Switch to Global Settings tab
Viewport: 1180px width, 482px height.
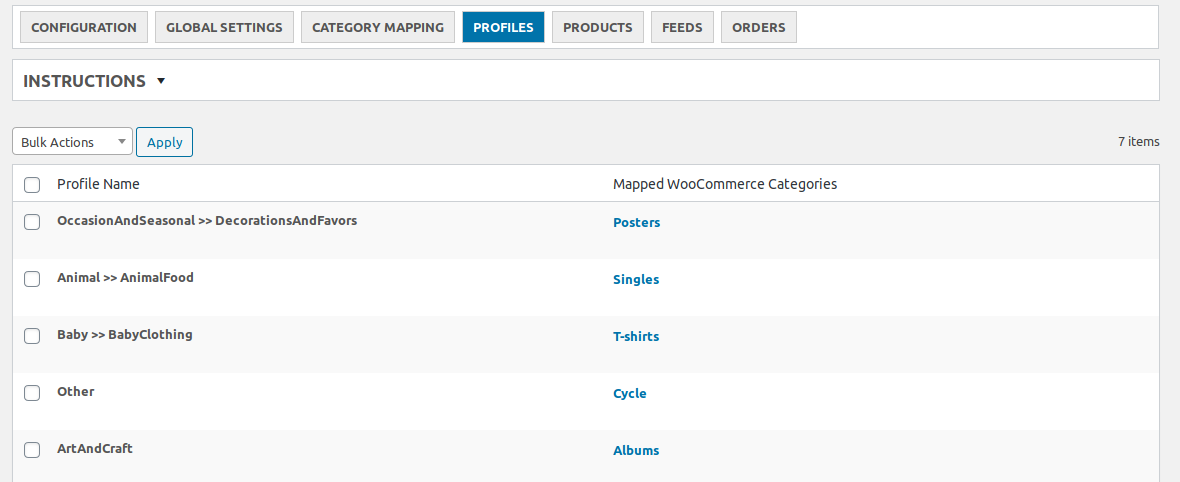(x=224, y=27)
